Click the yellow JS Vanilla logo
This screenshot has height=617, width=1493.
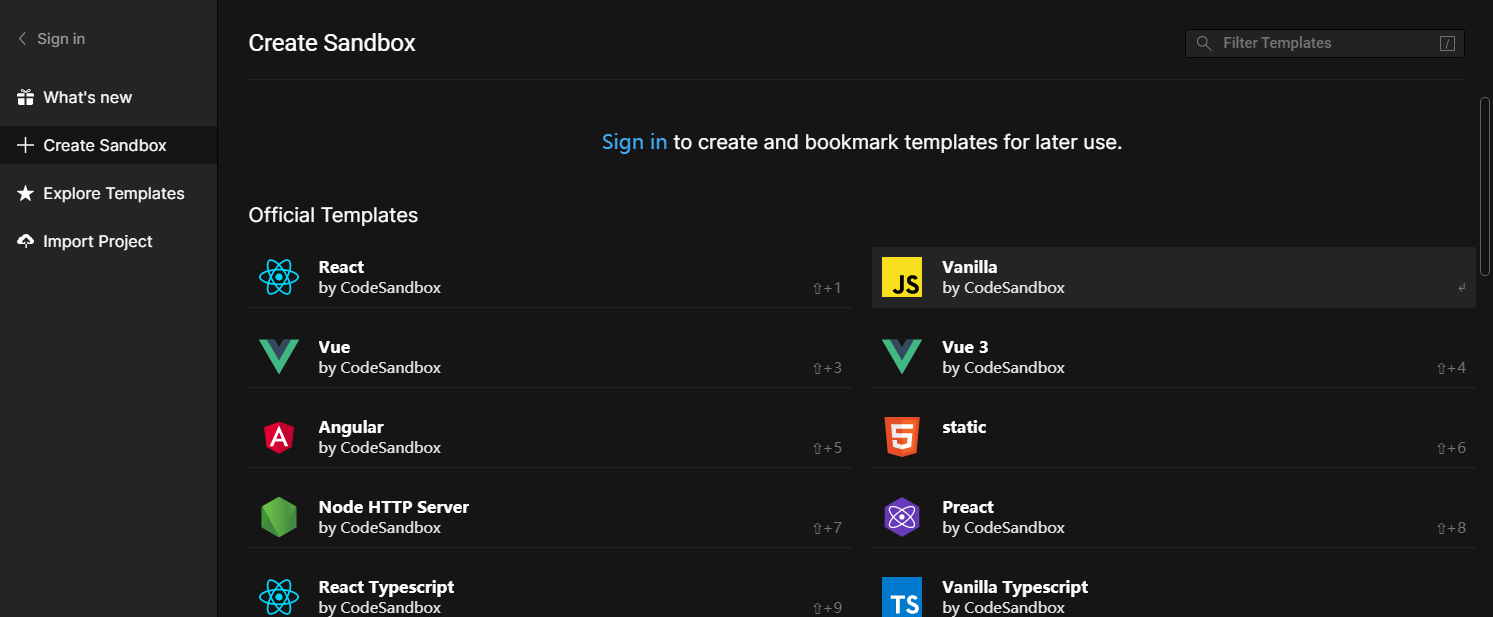click(x=902, y=277)
